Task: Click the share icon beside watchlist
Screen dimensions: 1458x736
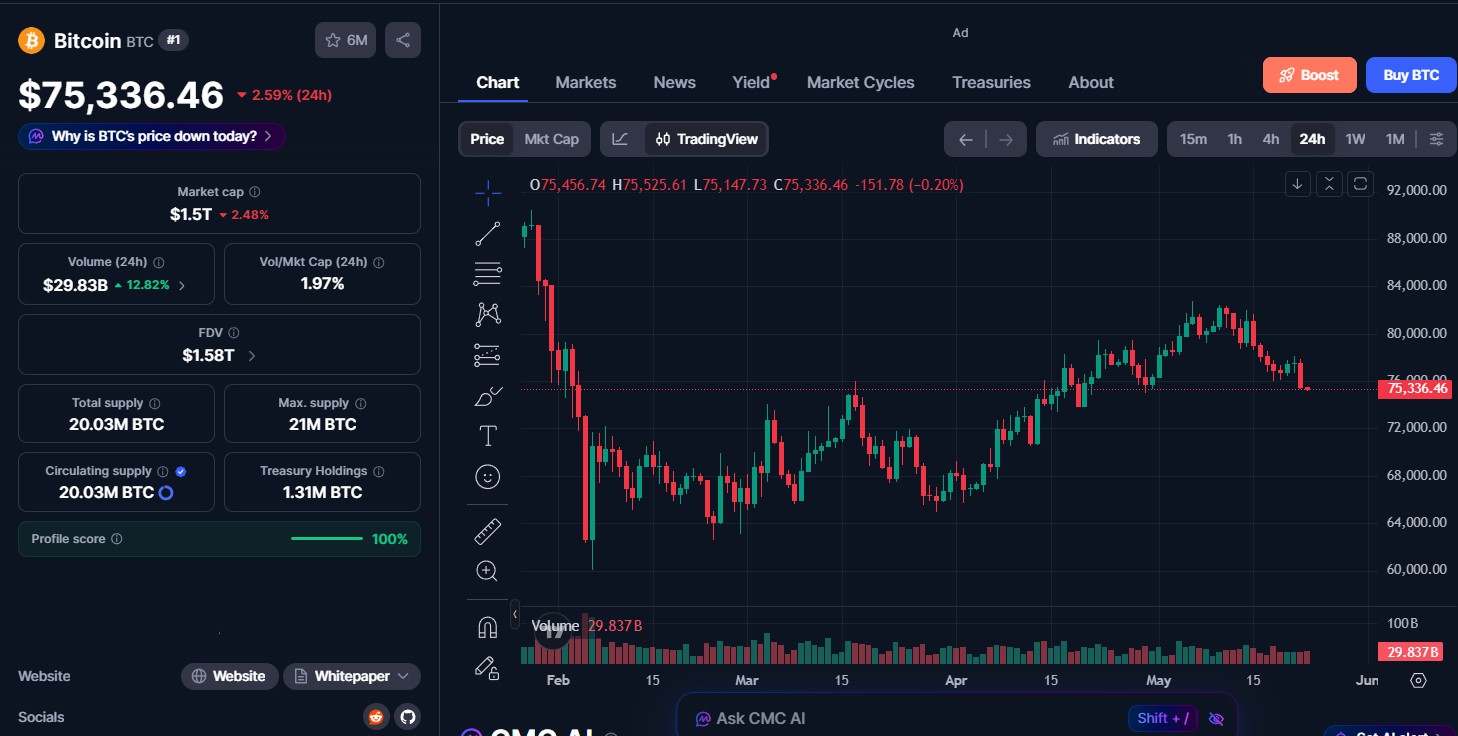Action: click(403, 40)
